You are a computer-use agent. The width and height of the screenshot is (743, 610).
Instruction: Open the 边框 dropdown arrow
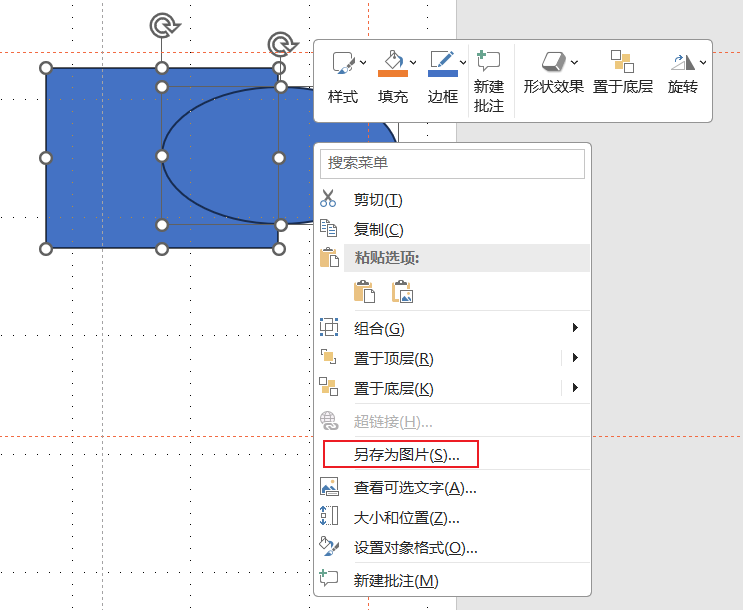pyautogui.click(x=463, y=62)
